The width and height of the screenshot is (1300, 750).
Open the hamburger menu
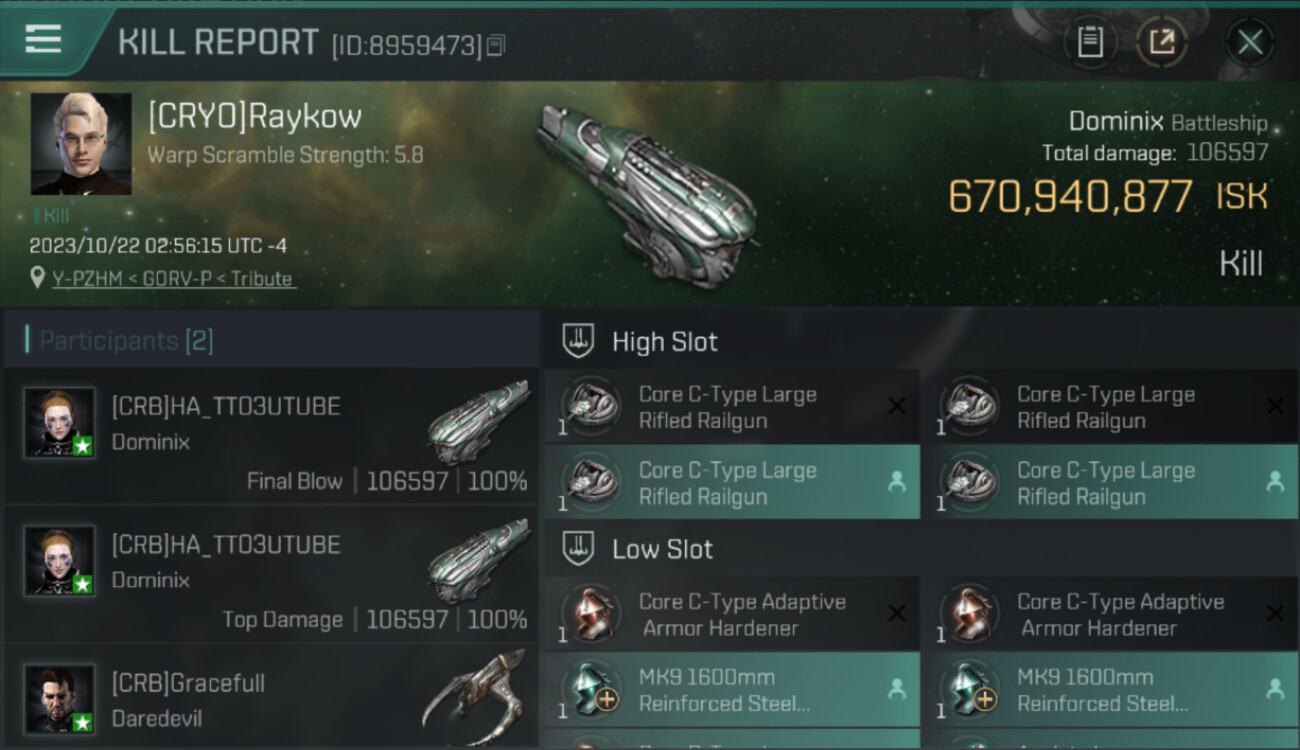point(43,39)
